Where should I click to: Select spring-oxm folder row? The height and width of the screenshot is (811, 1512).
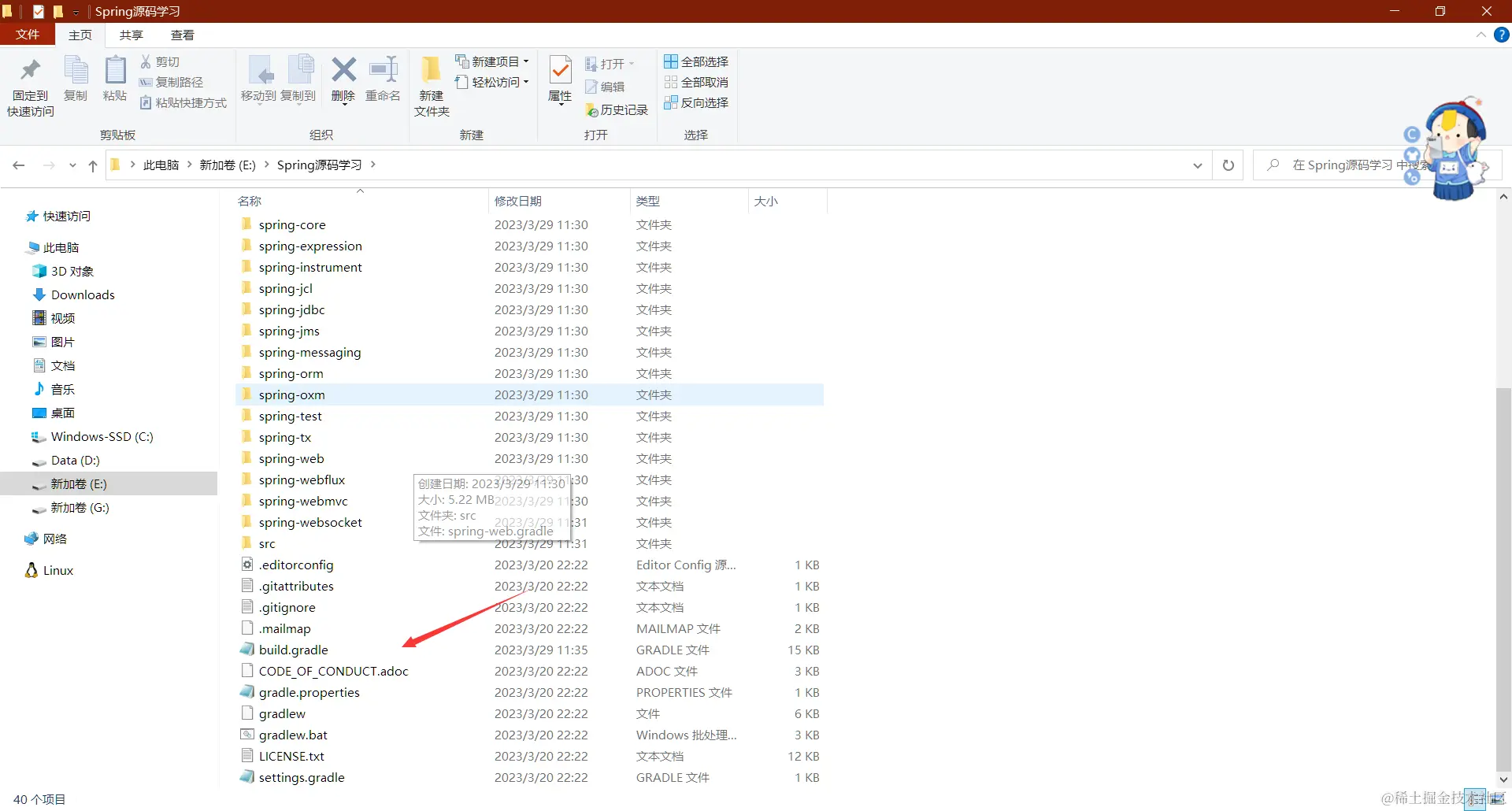(x=529, y=394)
